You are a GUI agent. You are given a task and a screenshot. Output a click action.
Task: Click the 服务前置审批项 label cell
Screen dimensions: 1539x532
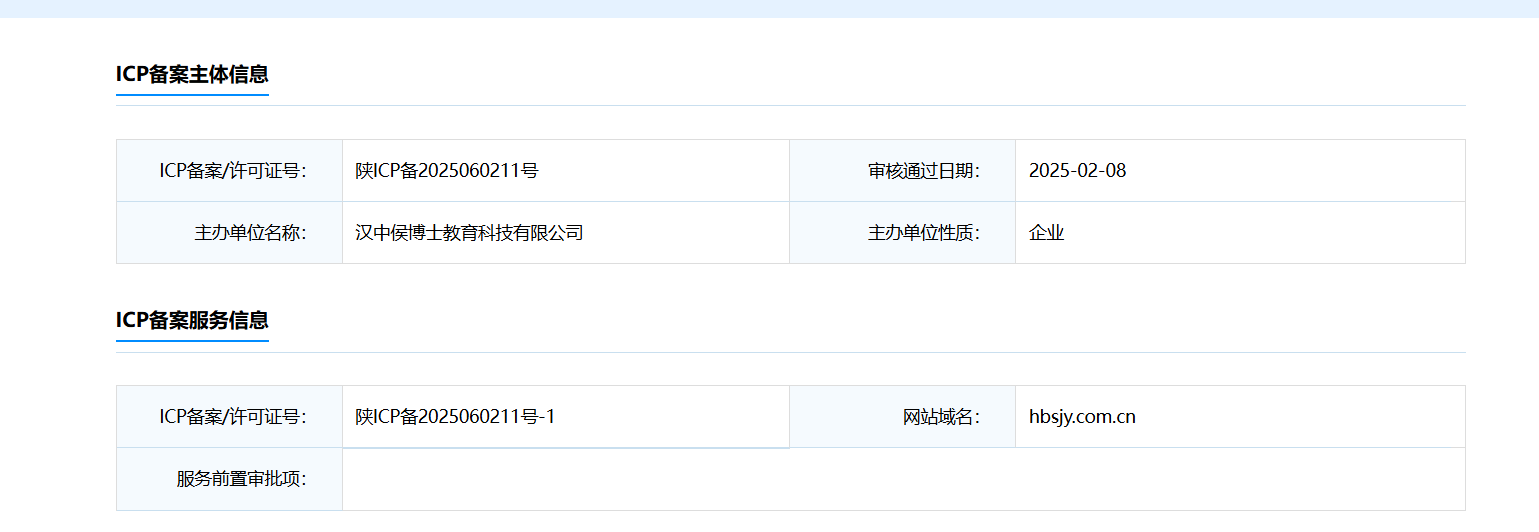tap(229, 479)
